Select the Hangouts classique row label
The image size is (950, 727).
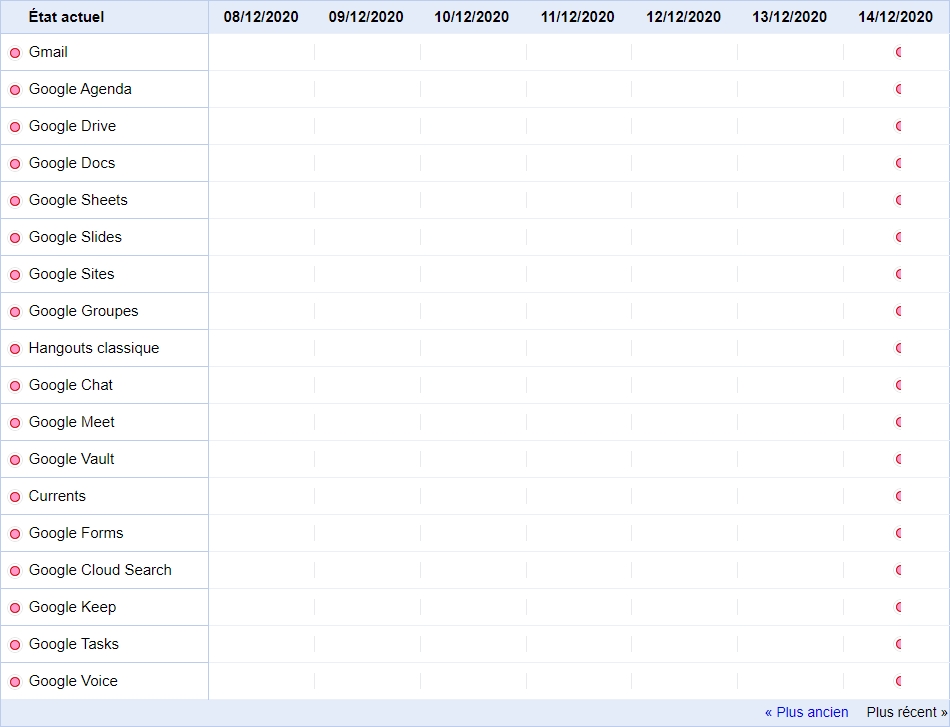[x=94, y=348]
